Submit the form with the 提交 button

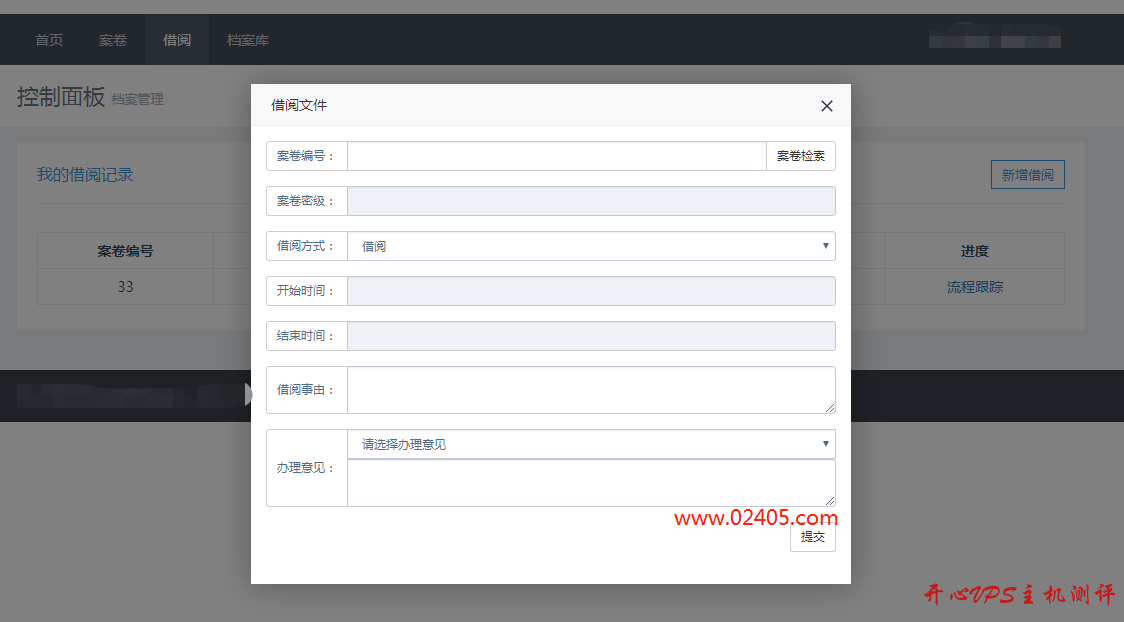812,536
